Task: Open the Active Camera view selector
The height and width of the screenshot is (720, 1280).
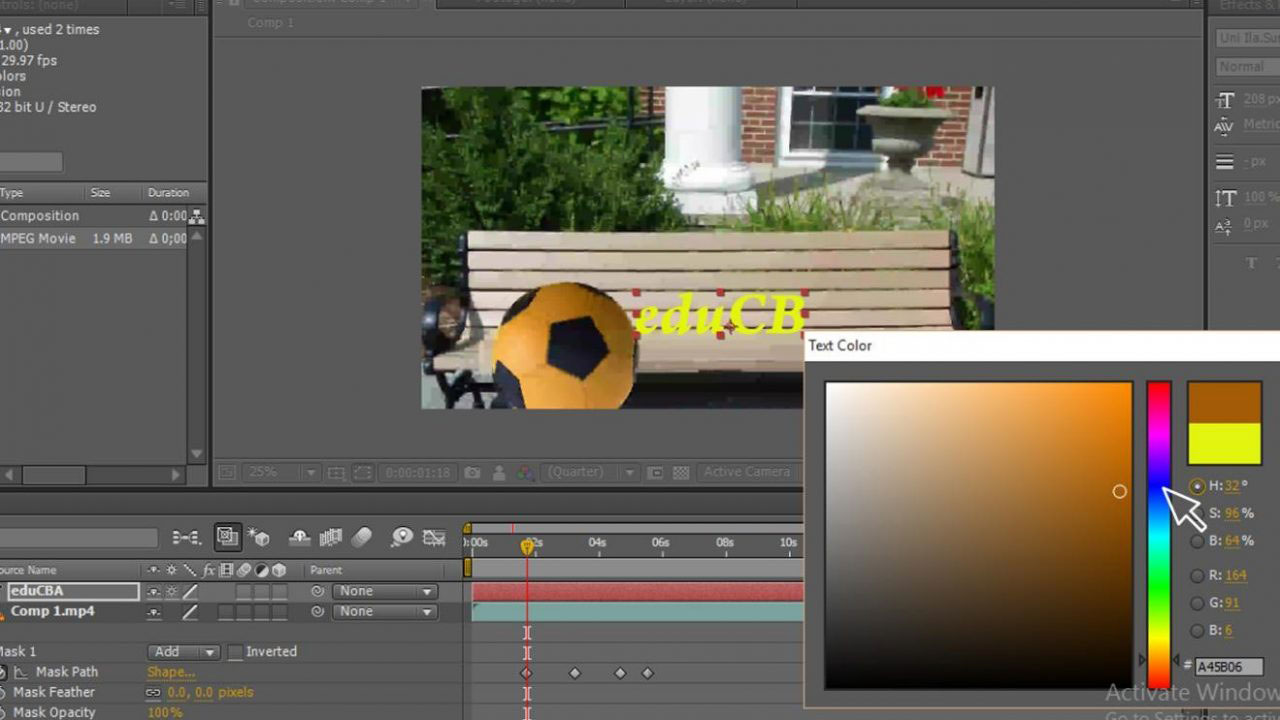Action: pos(747,471)
